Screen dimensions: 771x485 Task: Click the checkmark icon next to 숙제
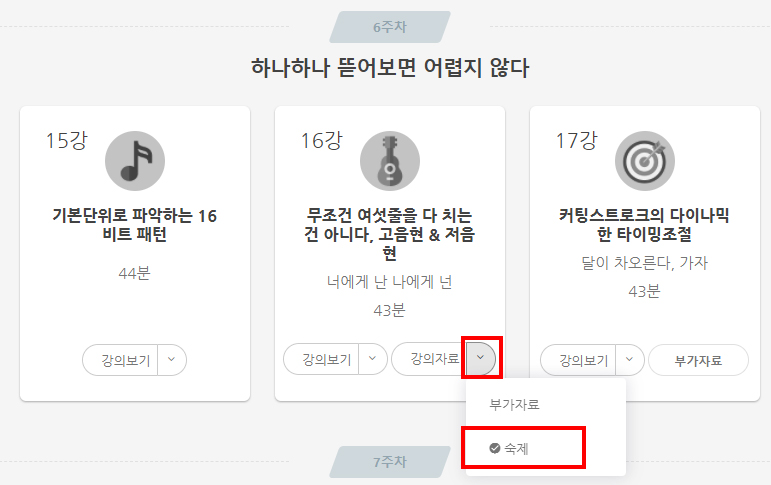click(x=495, y=448)
